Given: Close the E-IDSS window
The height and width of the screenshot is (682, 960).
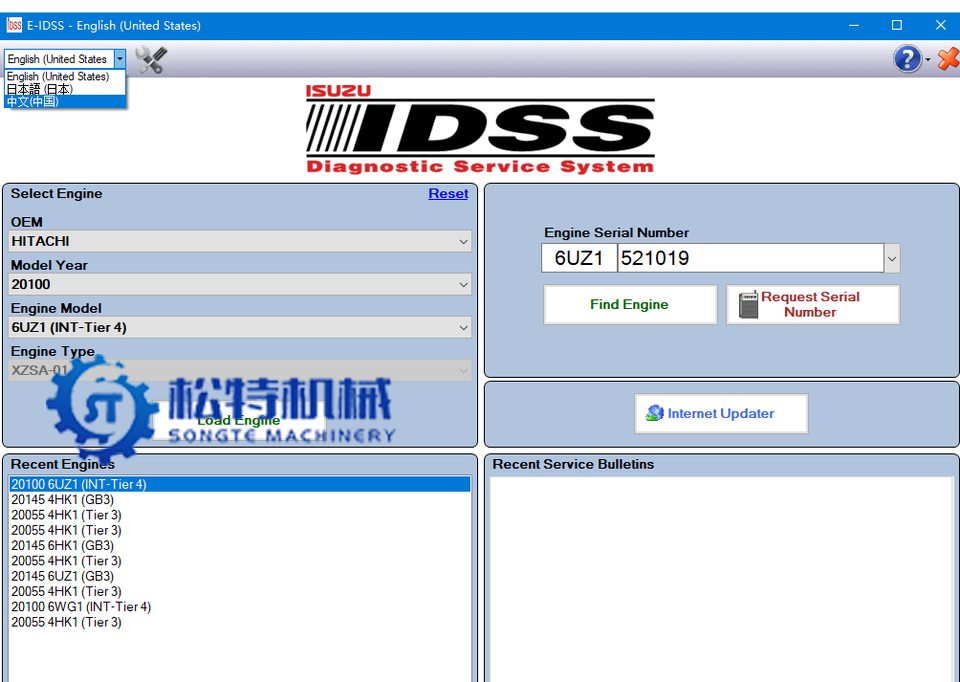Looking at the screenshot, I should point(940,25).
